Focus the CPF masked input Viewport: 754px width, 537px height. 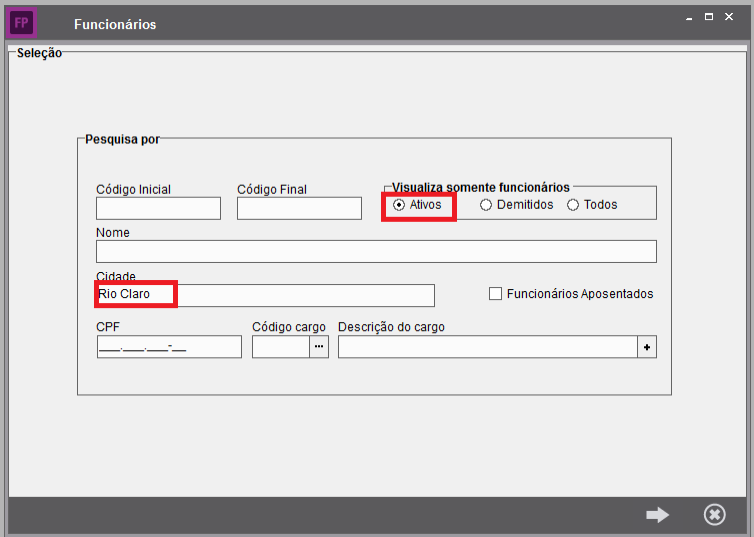(169, 346)
